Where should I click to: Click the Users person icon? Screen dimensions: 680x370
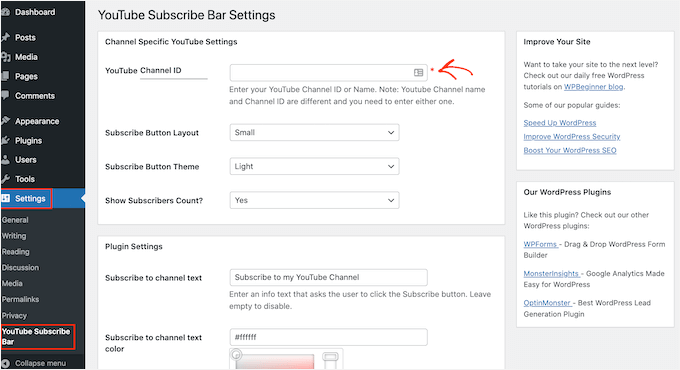(x=5, y=160)
